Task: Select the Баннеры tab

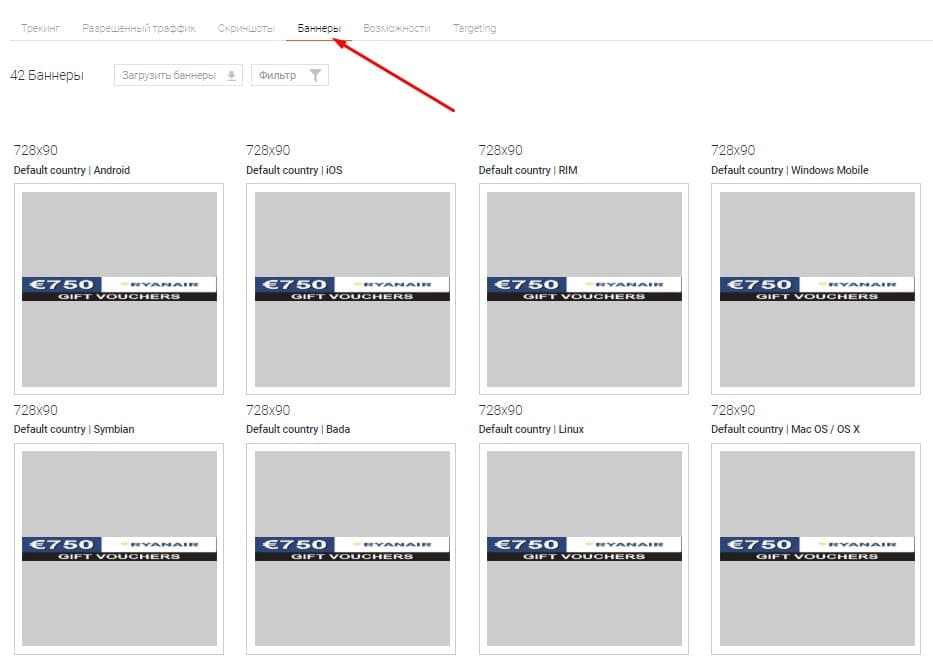Action: pos(319,28)
